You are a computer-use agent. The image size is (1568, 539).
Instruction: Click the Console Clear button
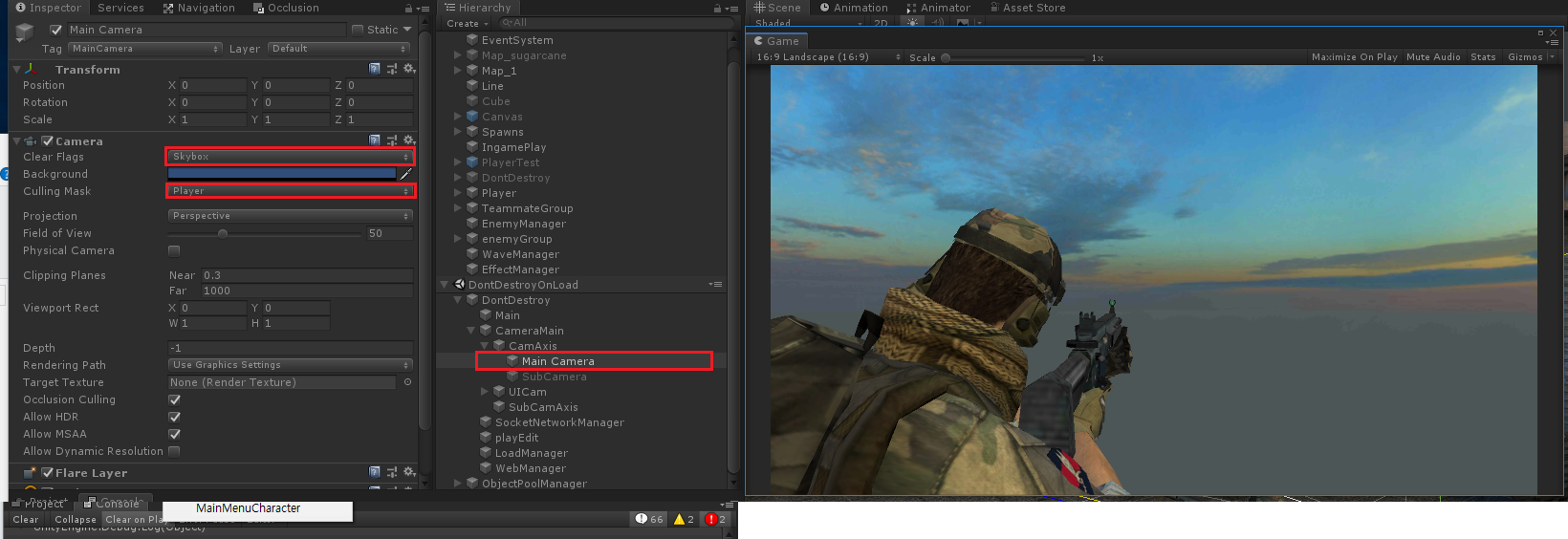pyautogui.click(x=26, y=520)
